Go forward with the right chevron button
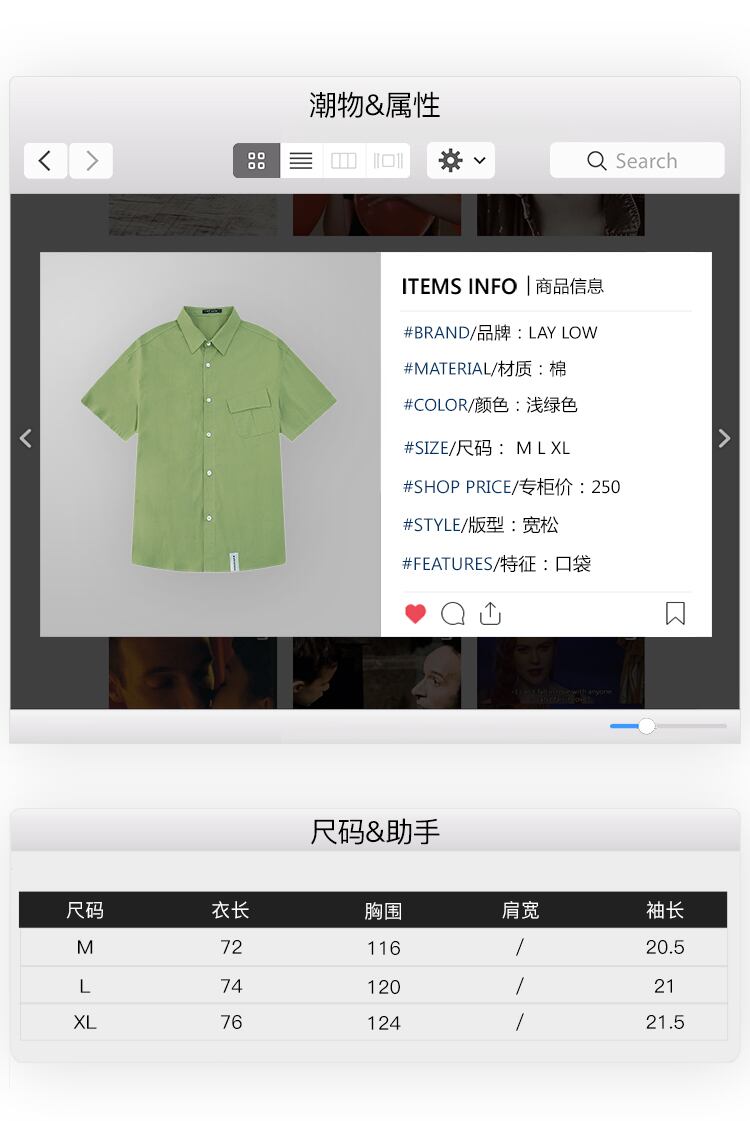Image resolution: width=750 pixels, height=1121 pixels. [x=91, y=160]
